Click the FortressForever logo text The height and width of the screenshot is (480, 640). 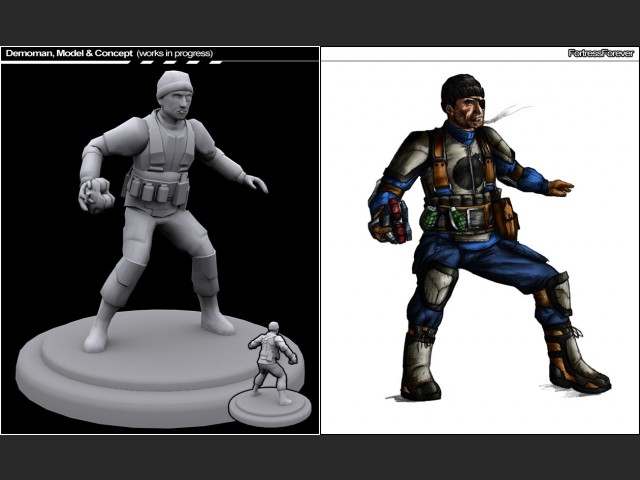[x=601, y=53]
